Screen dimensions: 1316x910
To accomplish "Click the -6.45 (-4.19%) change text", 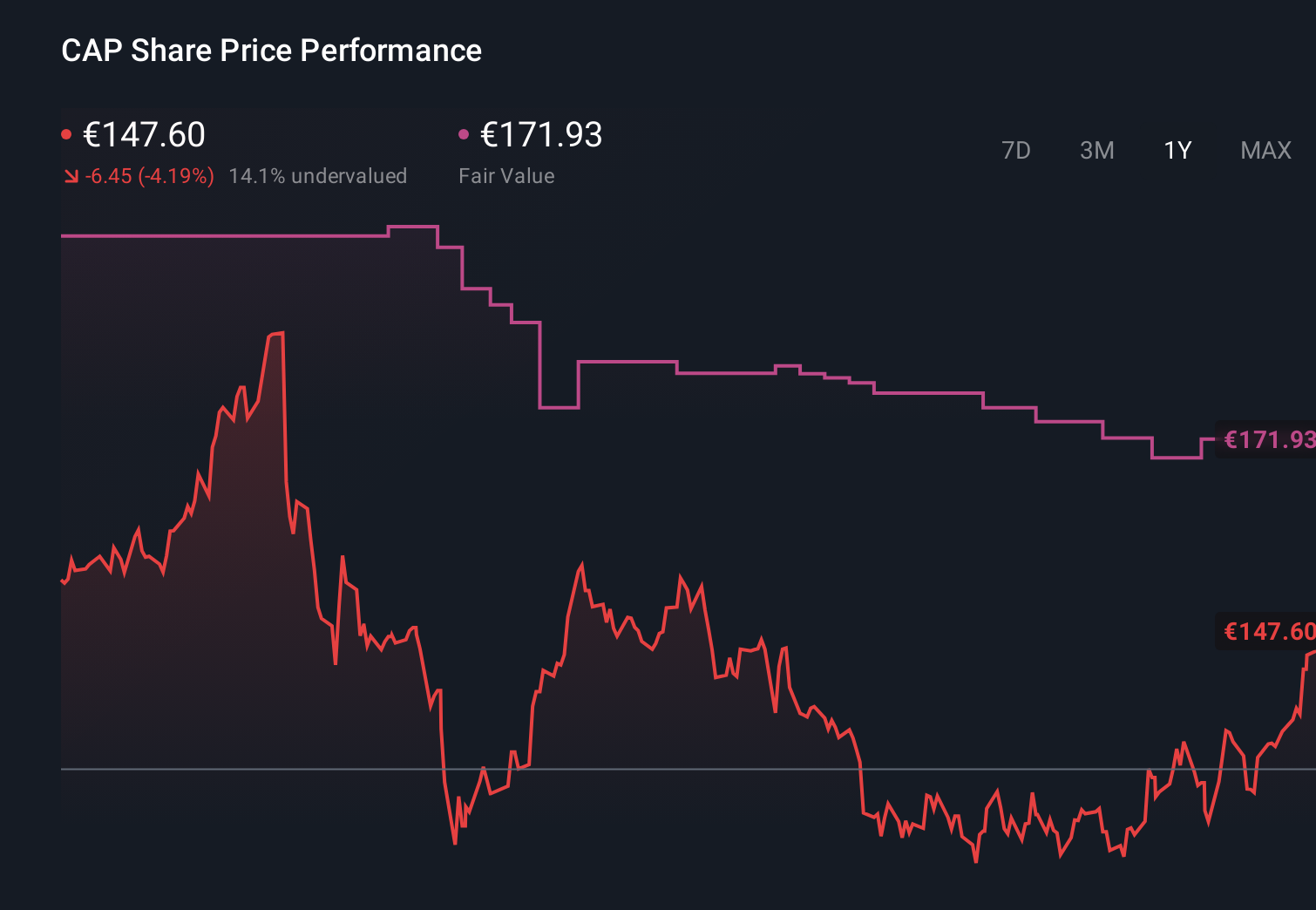I will tap(148, 175).
